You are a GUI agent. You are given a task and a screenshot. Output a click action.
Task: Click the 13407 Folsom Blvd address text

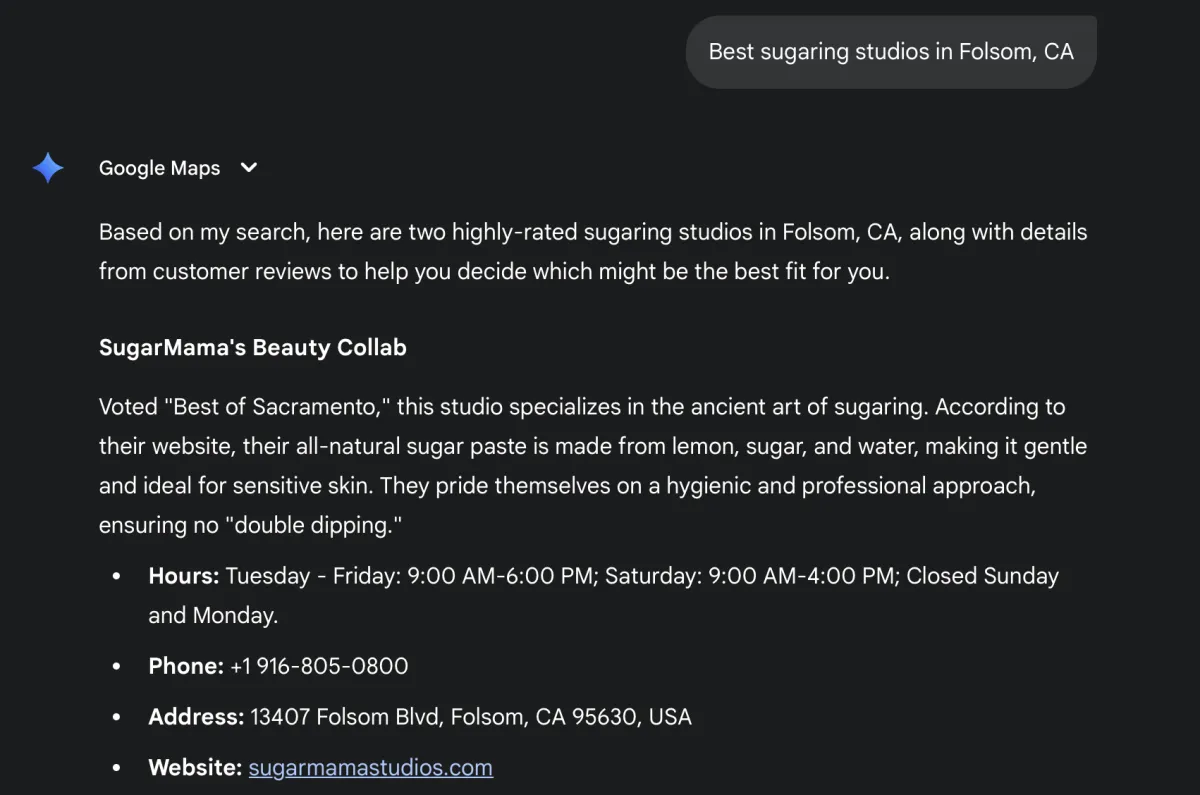point(471,717)
